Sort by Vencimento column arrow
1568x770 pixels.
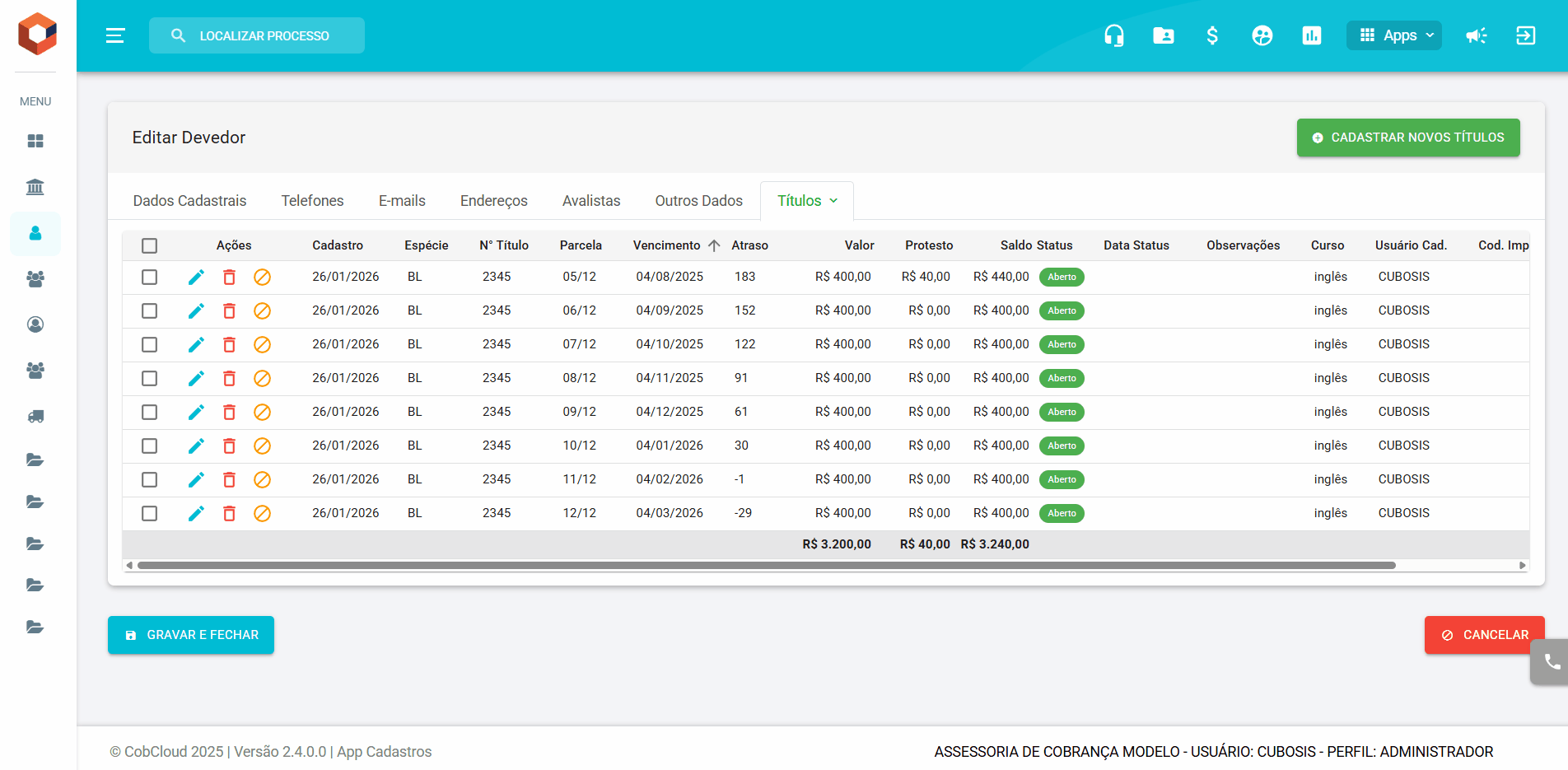click(713, 245)
